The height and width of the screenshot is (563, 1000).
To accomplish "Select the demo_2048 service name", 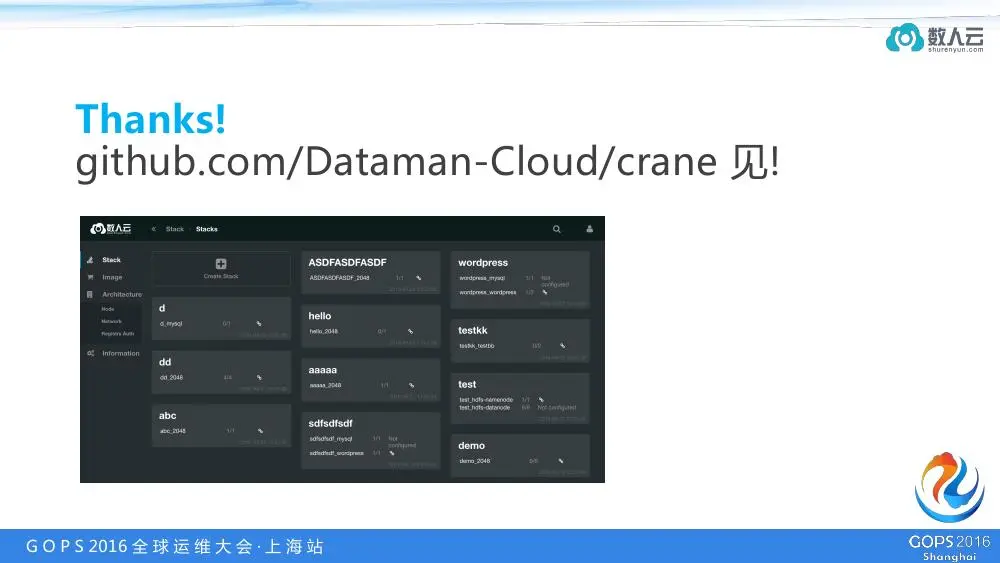I will pos(474,461).
